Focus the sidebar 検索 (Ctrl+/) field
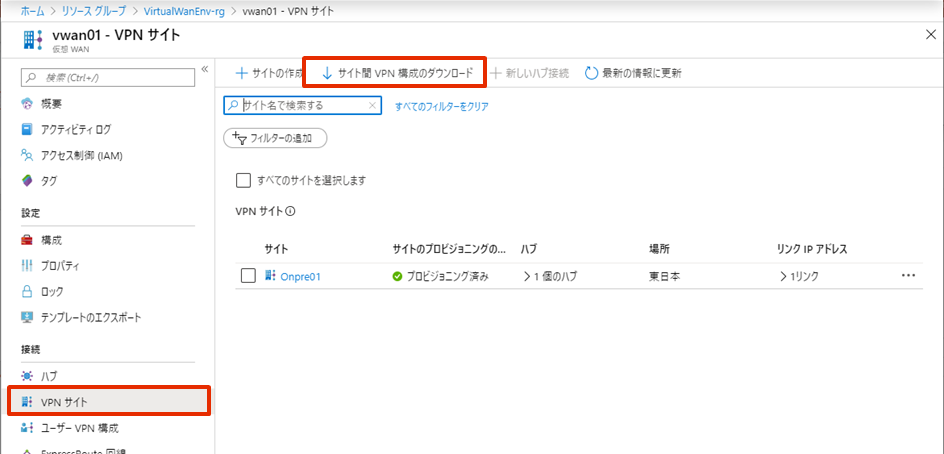This screenshot has width=944, height=454. pyautogui.click(x=108, y=77)
